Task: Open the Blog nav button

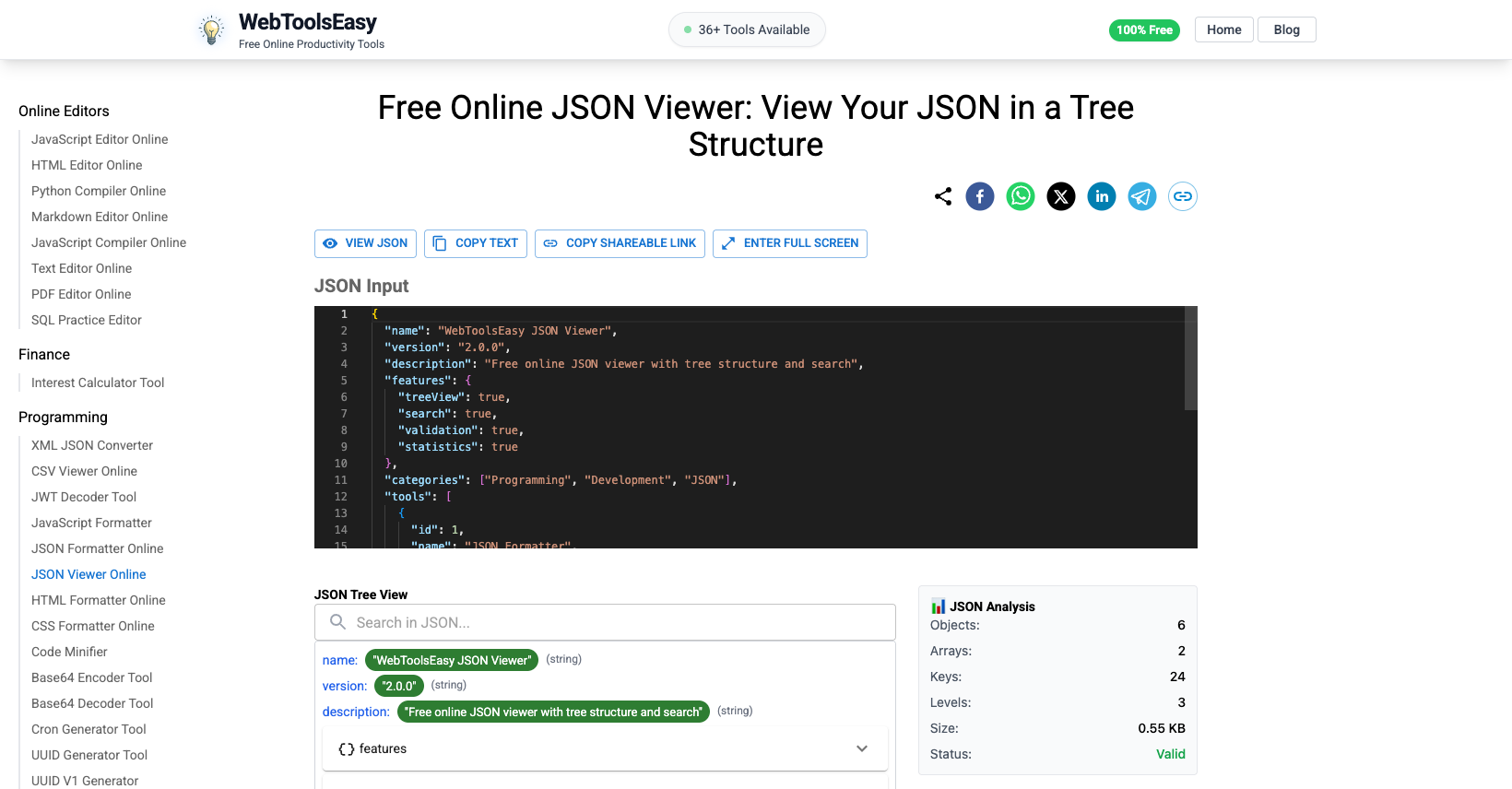Action: (x=1287, y=29)
